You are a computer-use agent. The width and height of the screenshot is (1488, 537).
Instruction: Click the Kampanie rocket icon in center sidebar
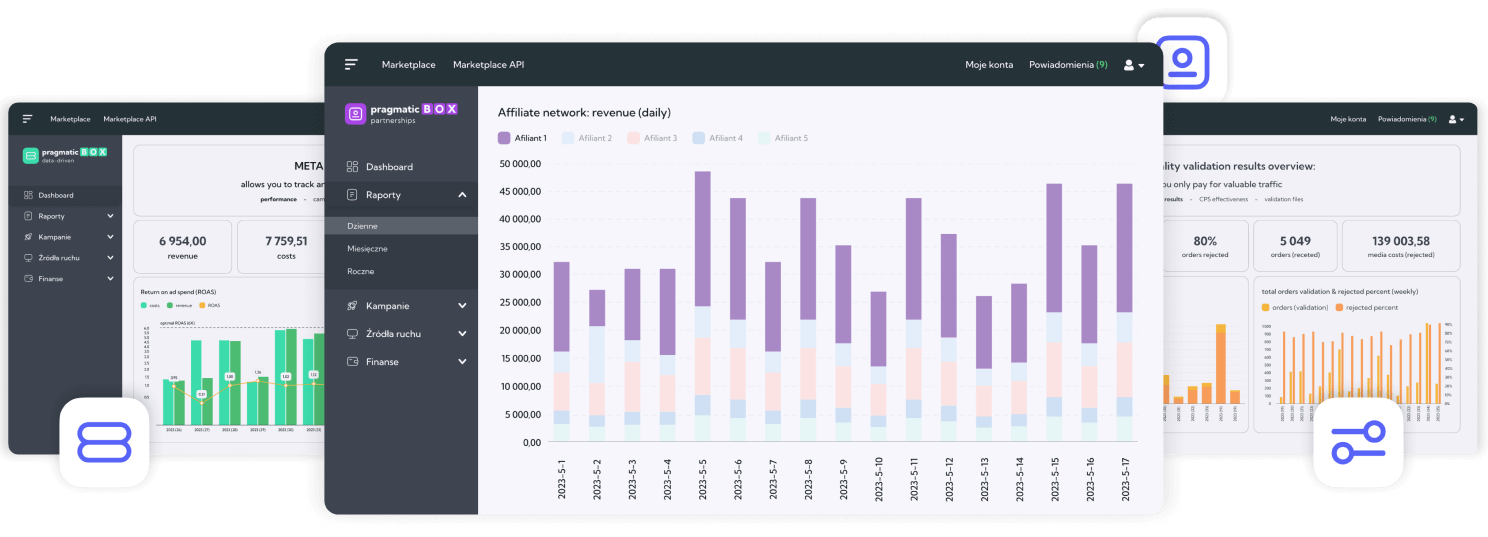click(352, 306)
